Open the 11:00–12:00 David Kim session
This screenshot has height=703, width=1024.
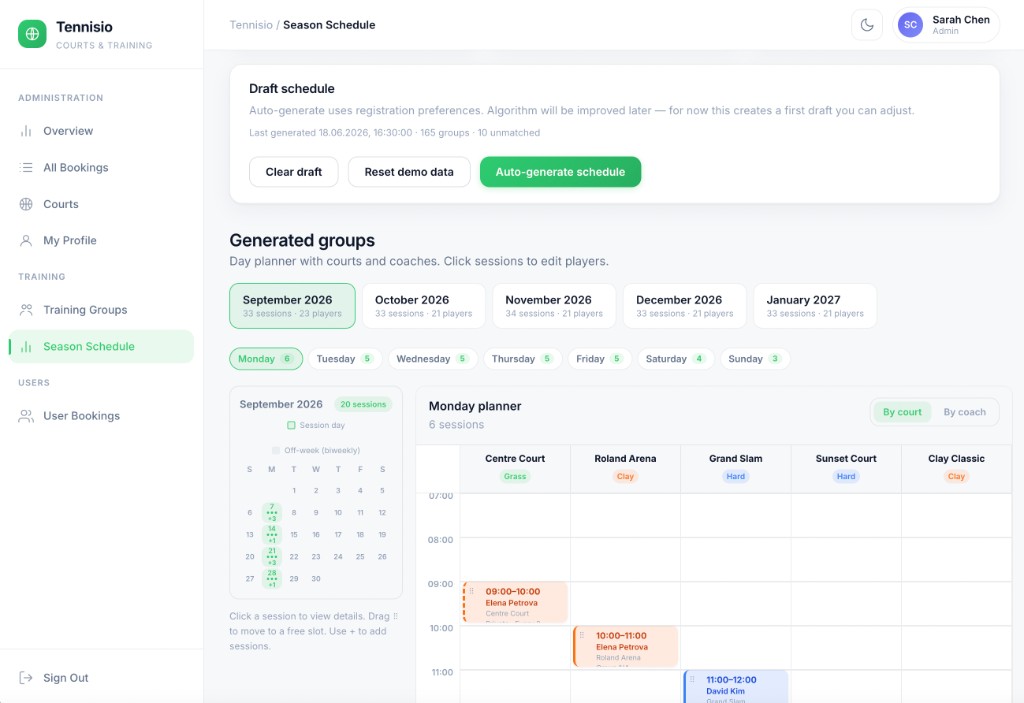[x=735, y=686]
